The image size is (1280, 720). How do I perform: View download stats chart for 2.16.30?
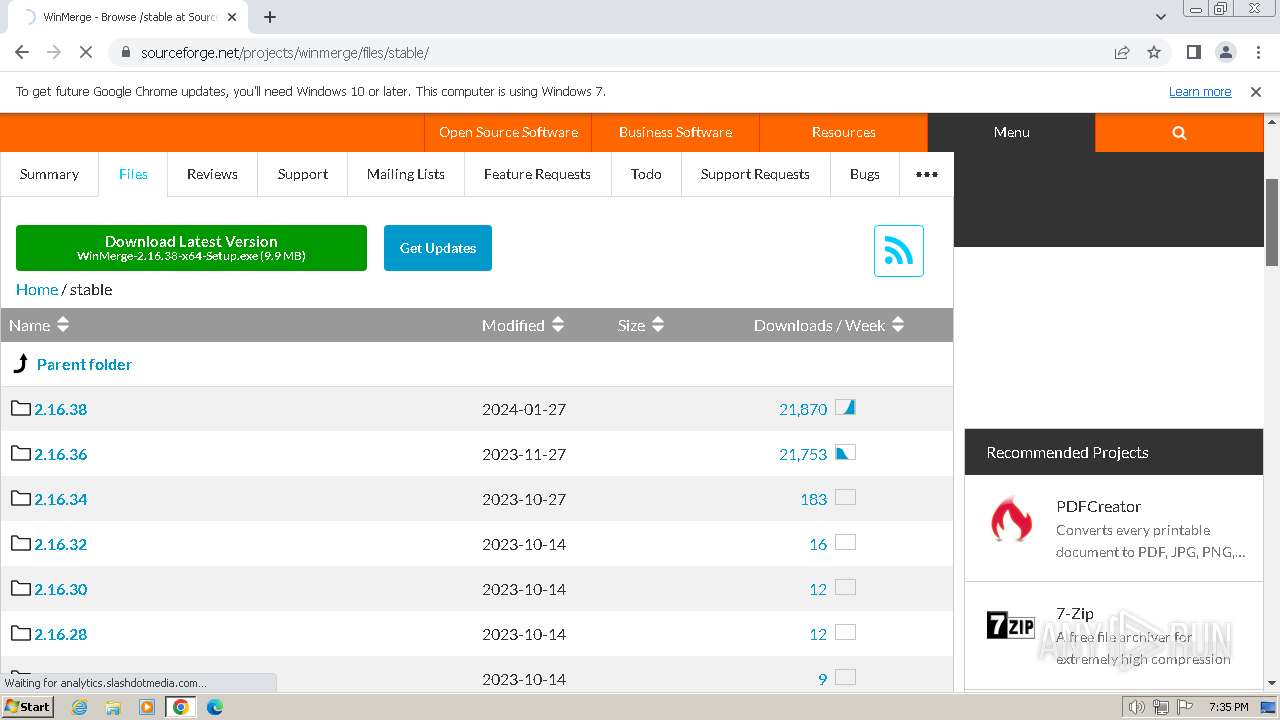845,587
